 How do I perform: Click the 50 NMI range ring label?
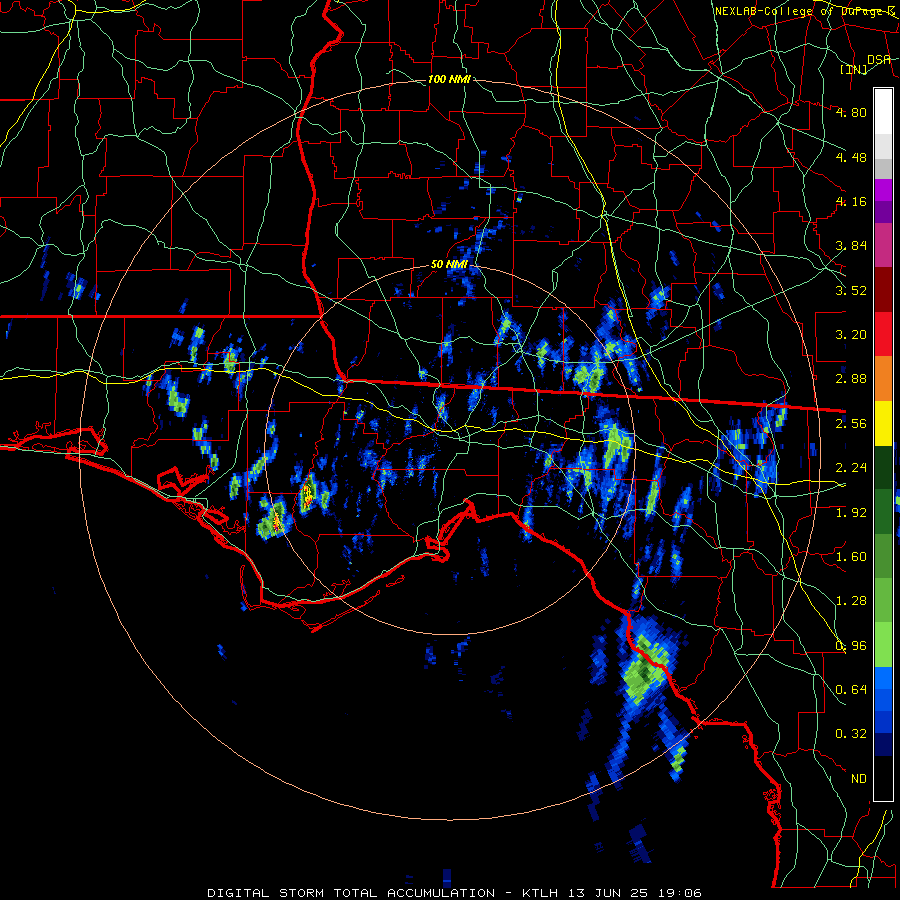point(449,265)
